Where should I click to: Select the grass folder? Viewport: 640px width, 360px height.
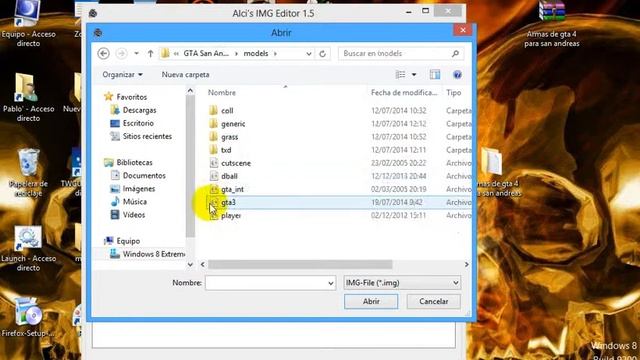(x=223, y=137)
